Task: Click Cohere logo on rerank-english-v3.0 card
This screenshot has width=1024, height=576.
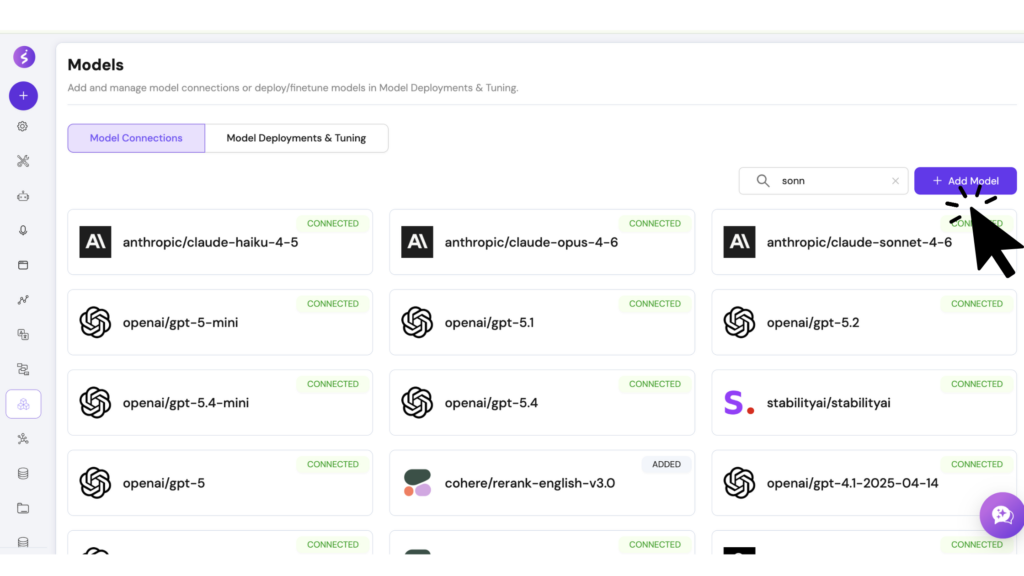Action: click(417, 483)
